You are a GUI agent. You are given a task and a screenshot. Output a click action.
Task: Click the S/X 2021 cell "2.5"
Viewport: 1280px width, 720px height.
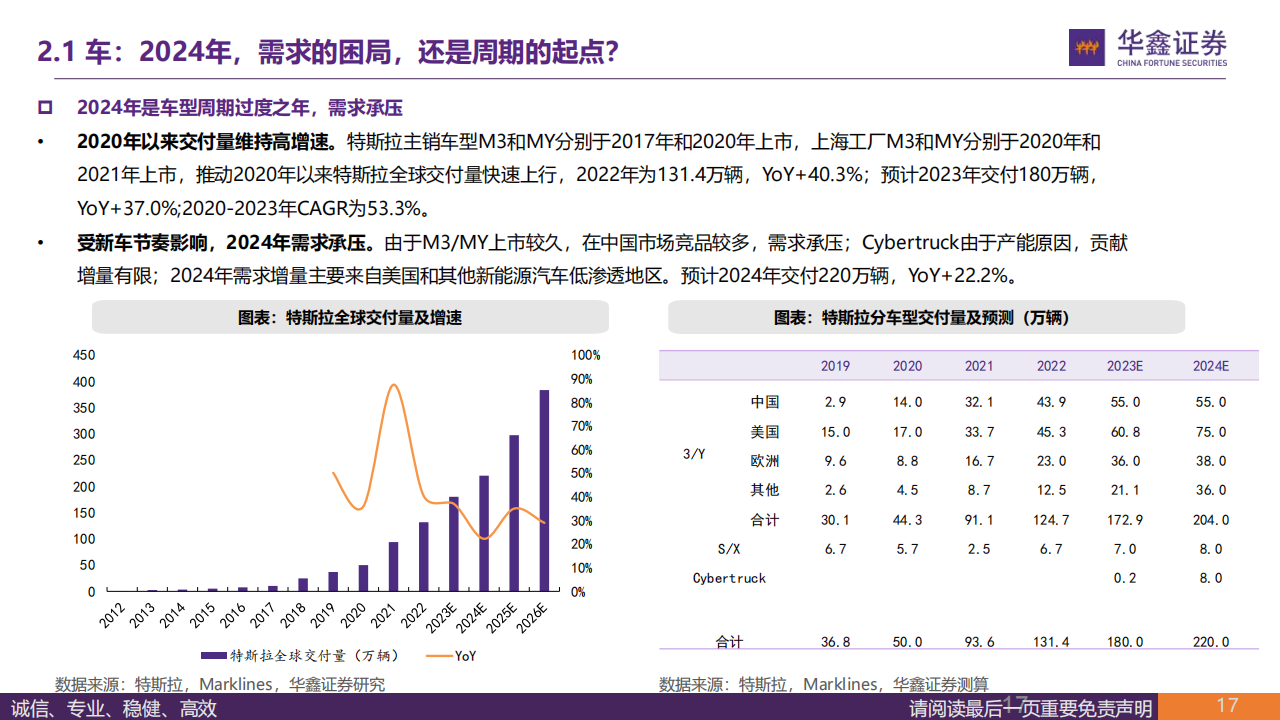(980, 549)
